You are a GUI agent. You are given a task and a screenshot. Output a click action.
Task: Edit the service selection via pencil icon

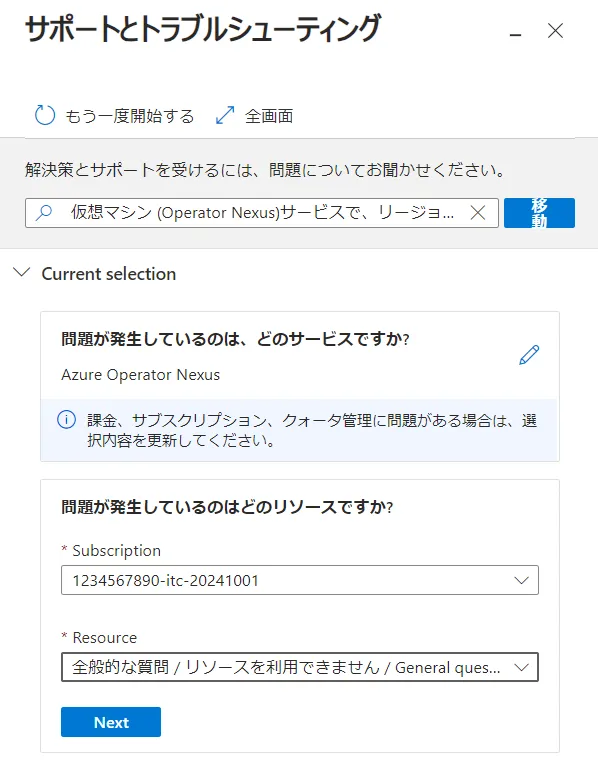coord(529,355)
